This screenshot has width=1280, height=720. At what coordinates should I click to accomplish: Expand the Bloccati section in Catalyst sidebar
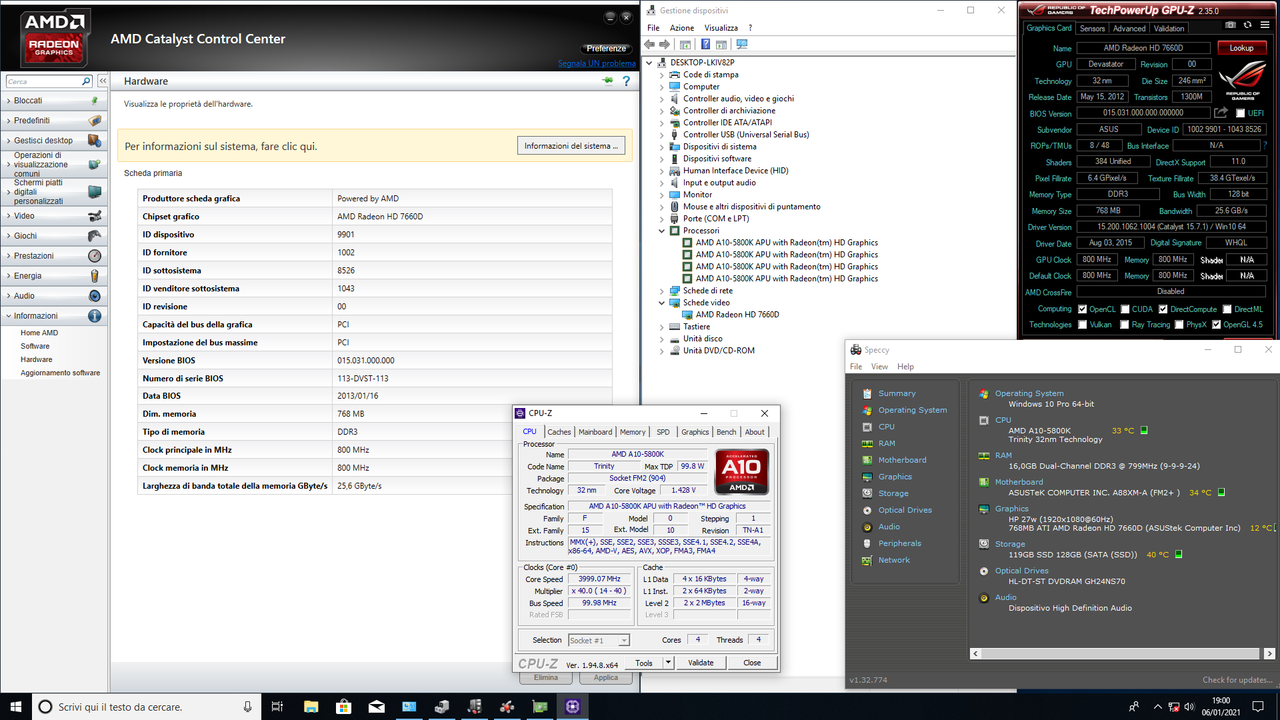click(x=52, y=101)
